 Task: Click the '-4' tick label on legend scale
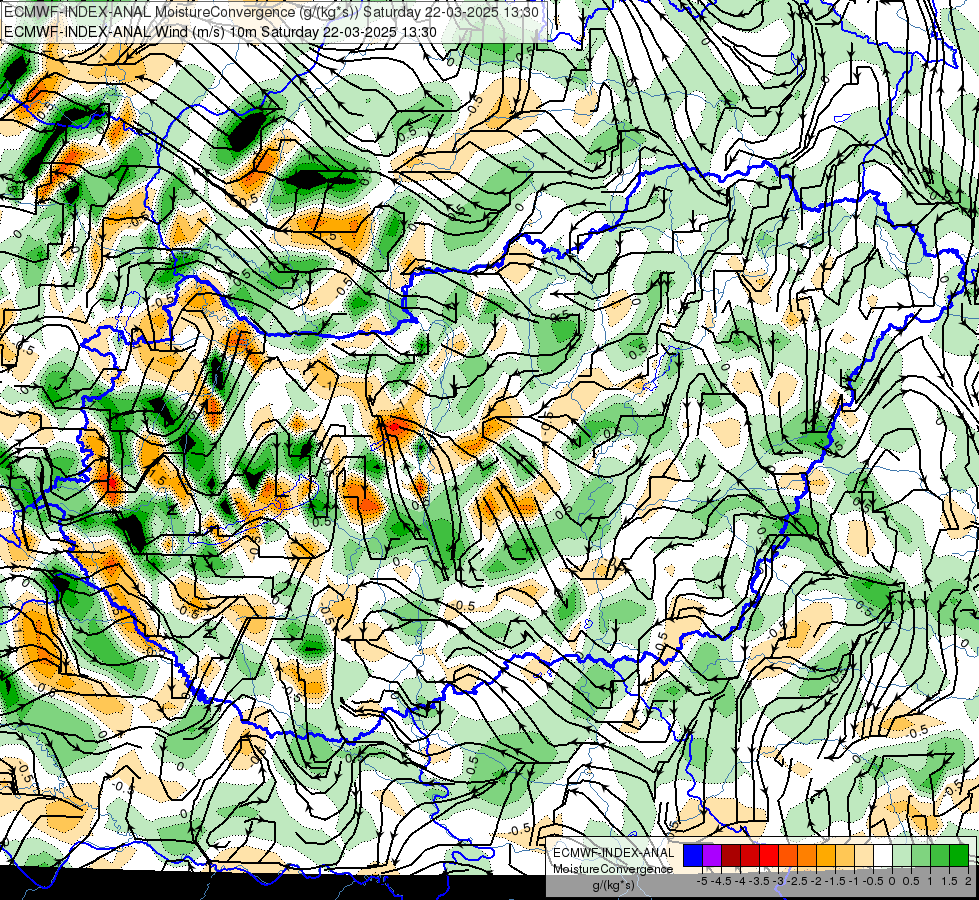click(x=740, y=881)
